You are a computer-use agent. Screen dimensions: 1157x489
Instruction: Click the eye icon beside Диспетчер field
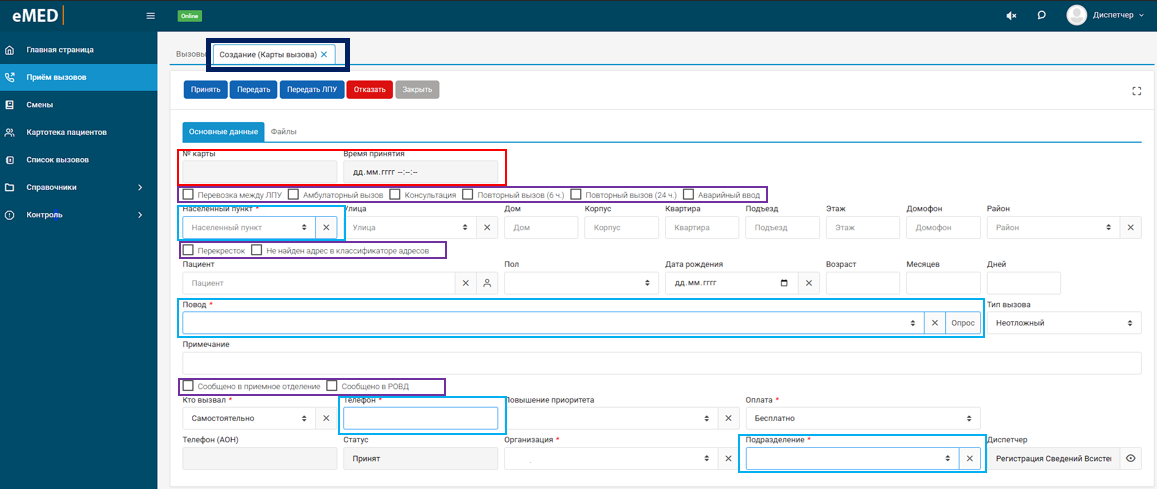(x=1130, y=458)
